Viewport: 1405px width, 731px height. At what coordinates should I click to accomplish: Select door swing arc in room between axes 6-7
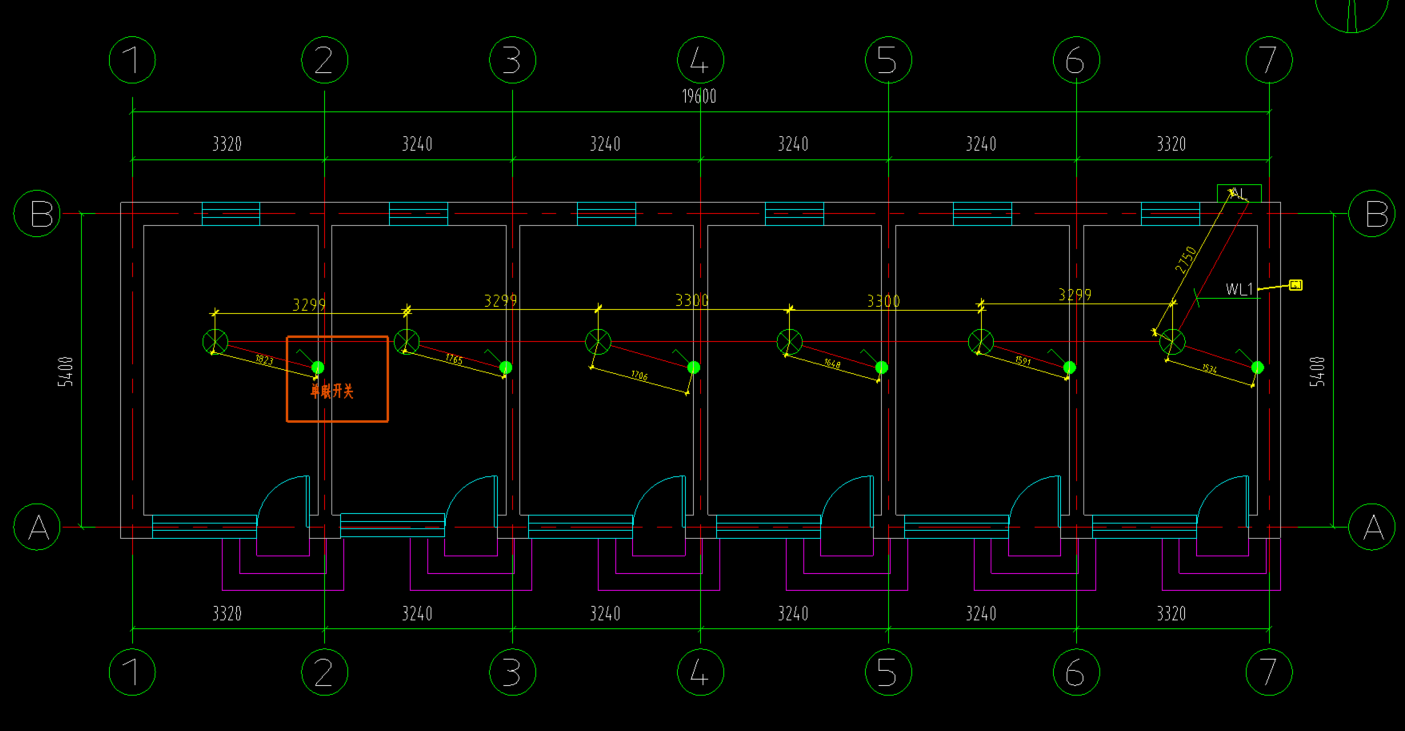click(1223, 502)
